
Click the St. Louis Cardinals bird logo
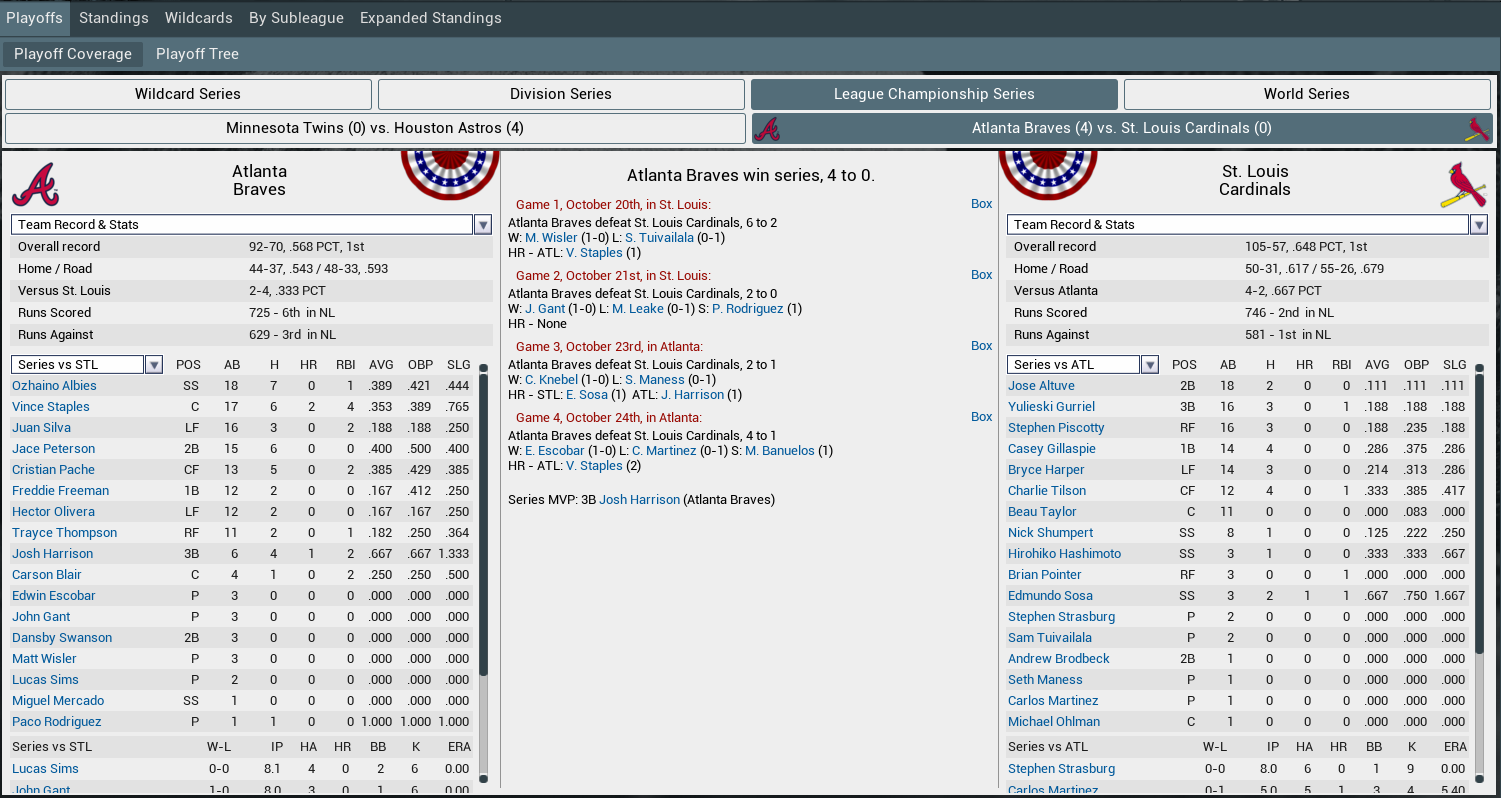1463,185
